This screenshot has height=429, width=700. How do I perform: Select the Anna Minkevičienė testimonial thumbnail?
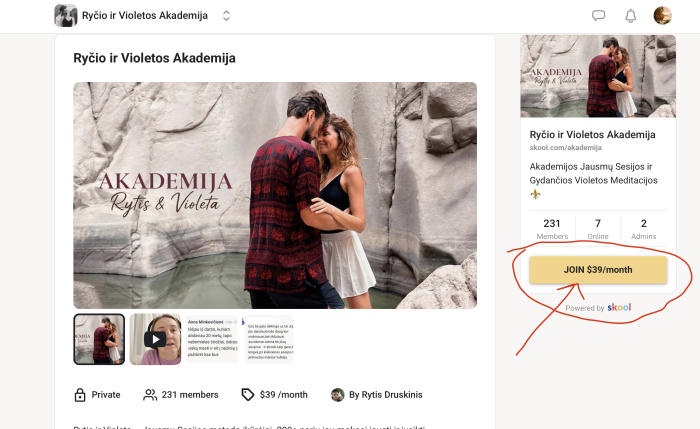tap(212, 339)
